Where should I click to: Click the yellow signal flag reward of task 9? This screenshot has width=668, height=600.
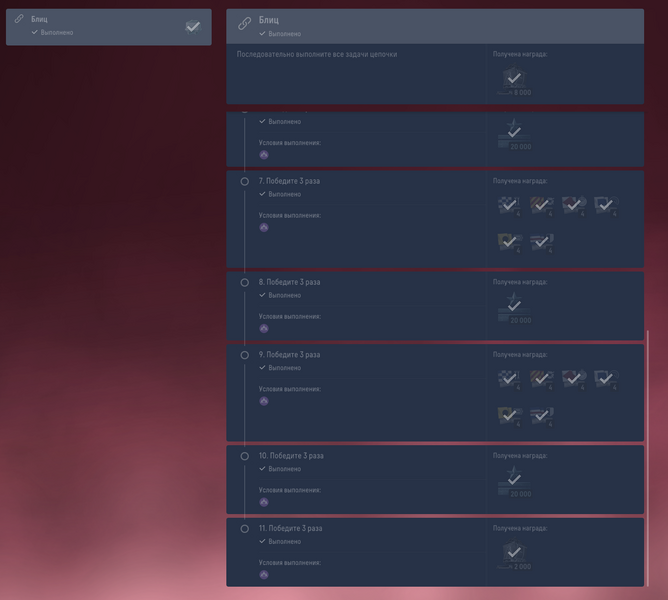tap(509, 416)
